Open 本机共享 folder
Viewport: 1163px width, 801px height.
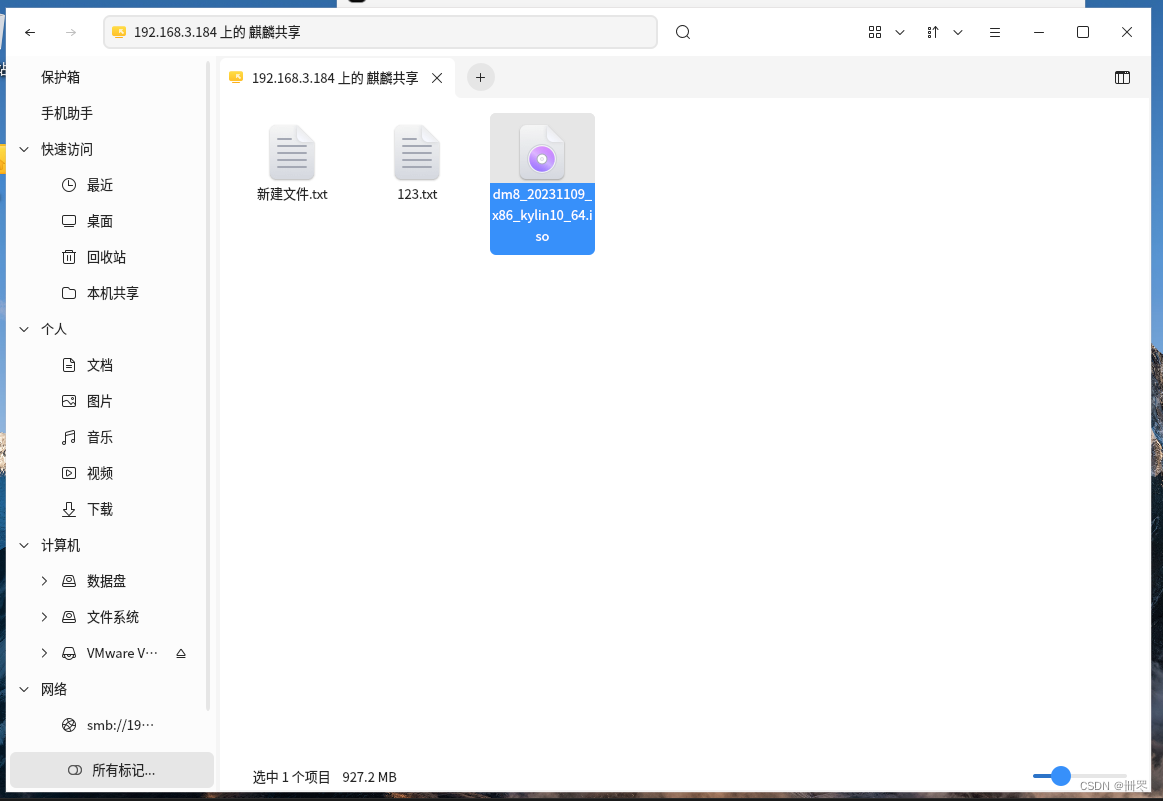[x=112, y=293]
